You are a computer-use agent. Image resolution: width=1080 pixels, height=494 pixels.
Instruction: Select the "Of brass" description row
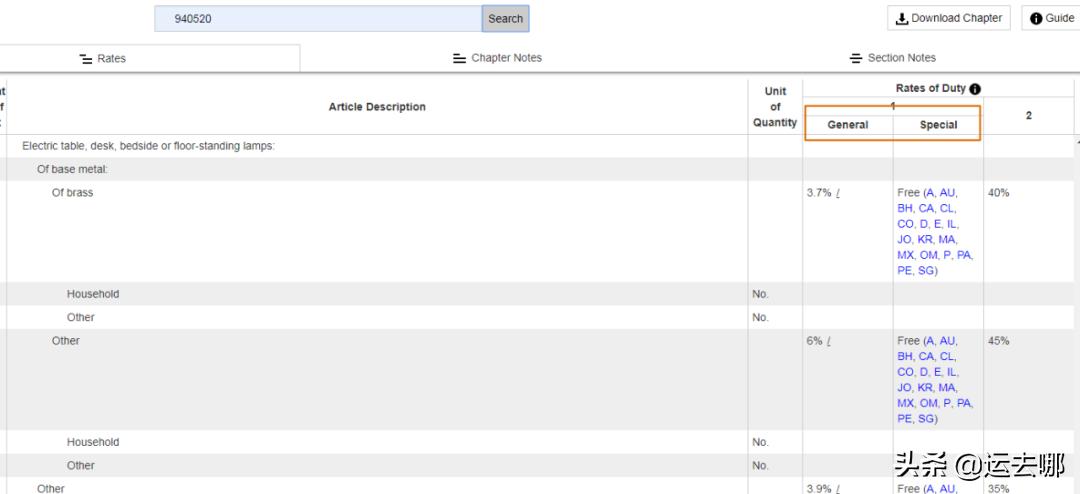72,193
